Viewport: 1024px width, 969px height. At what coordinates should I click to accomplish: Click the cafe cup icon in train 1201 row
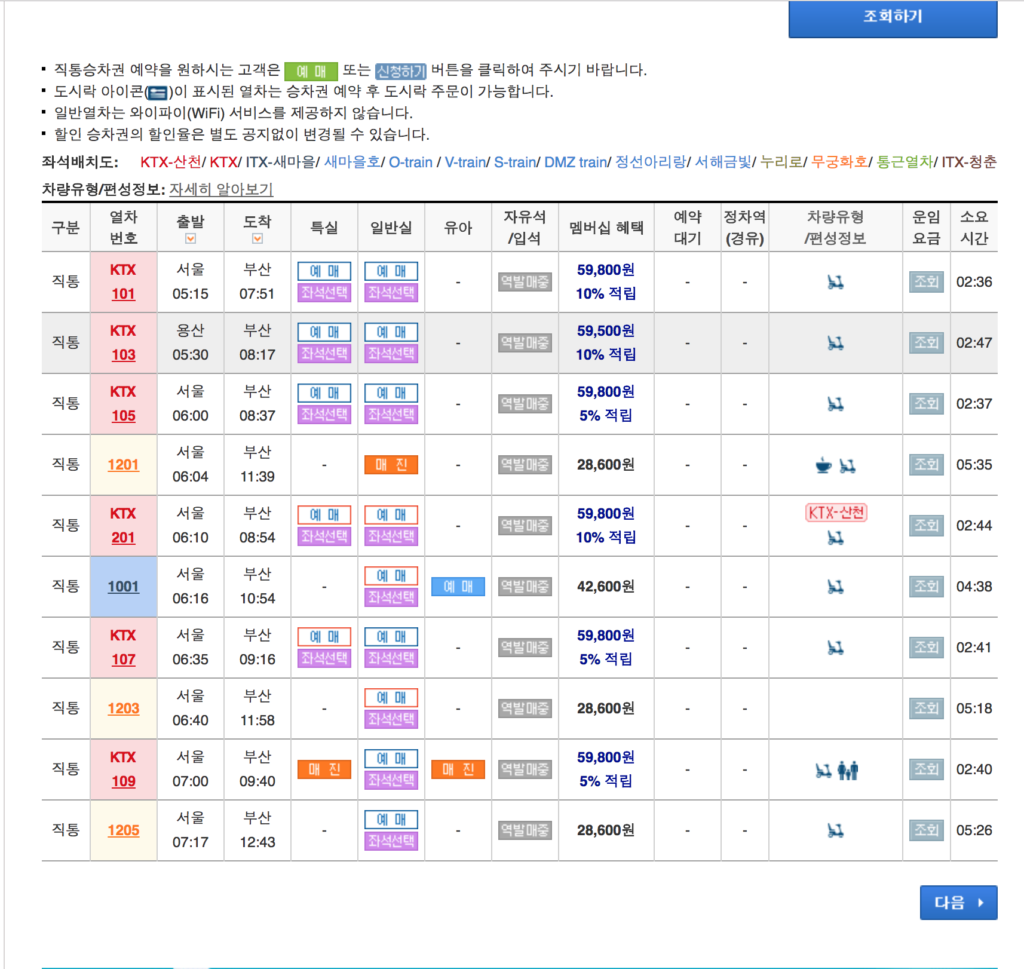click(824, 465)
